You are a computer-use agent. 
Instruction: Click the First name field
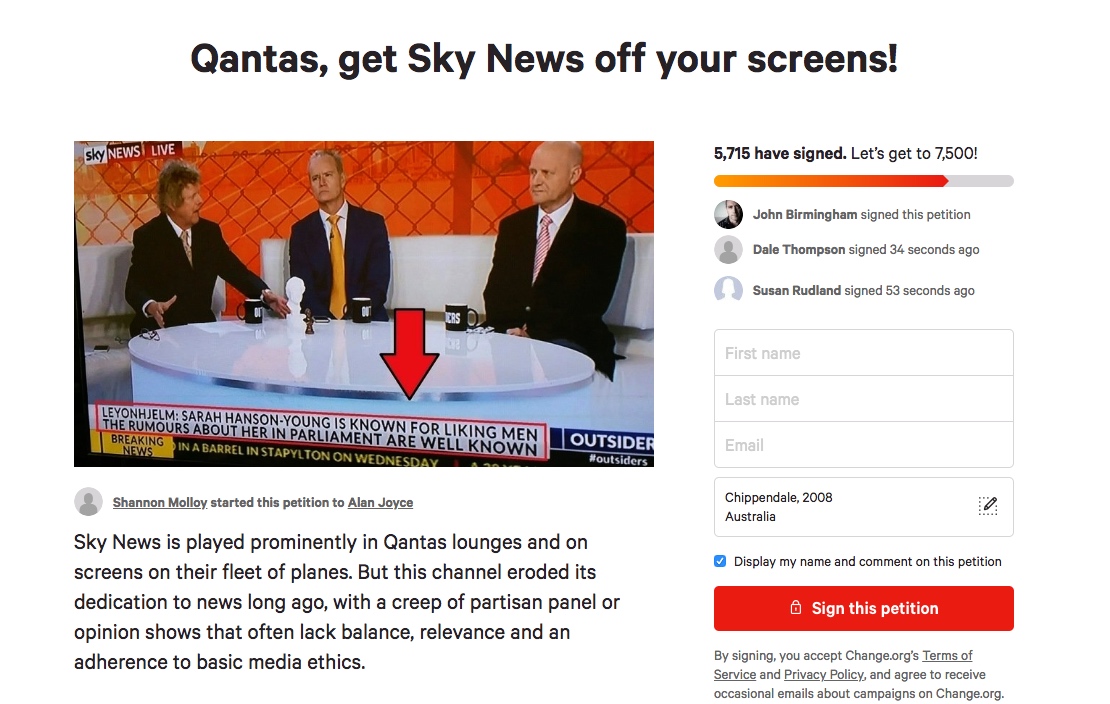pyautogui.click(x=864, y=353)
